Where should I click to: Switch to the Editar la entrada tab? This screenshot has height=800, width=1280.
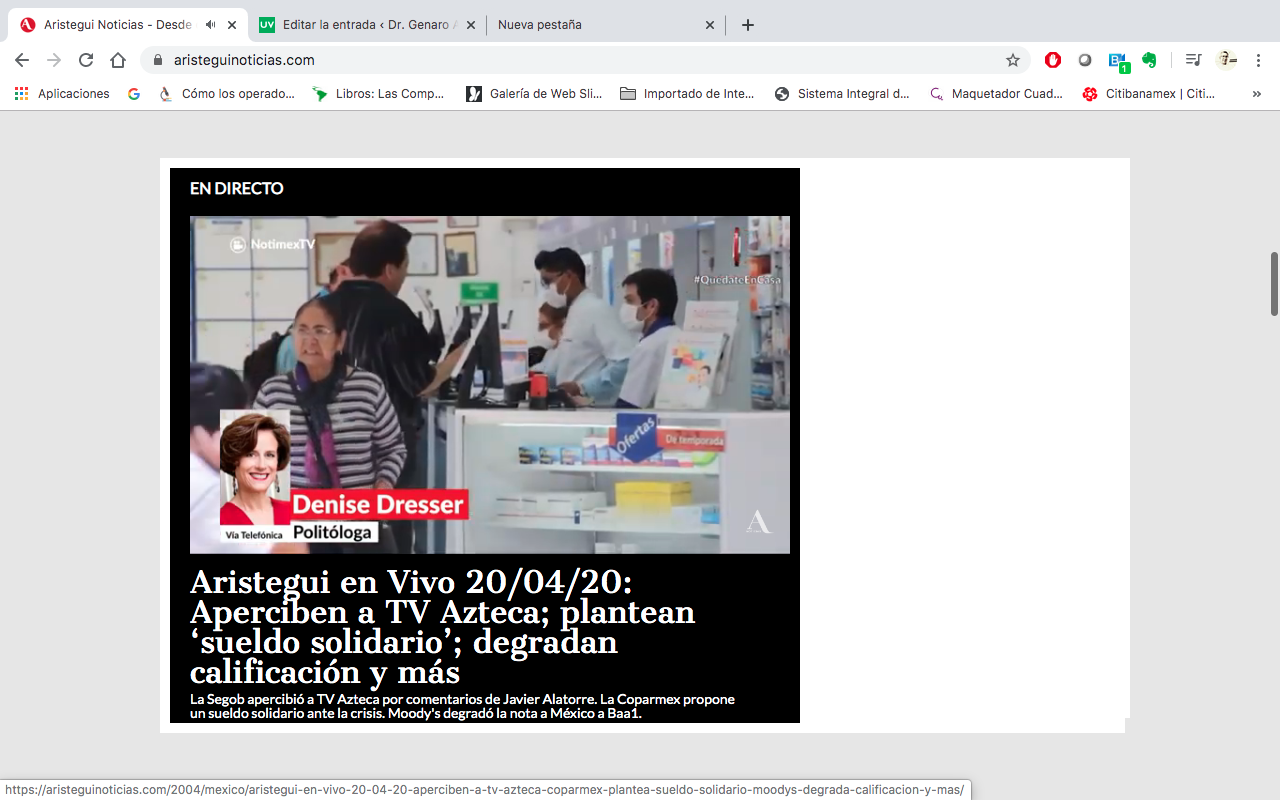click(365, 25)
